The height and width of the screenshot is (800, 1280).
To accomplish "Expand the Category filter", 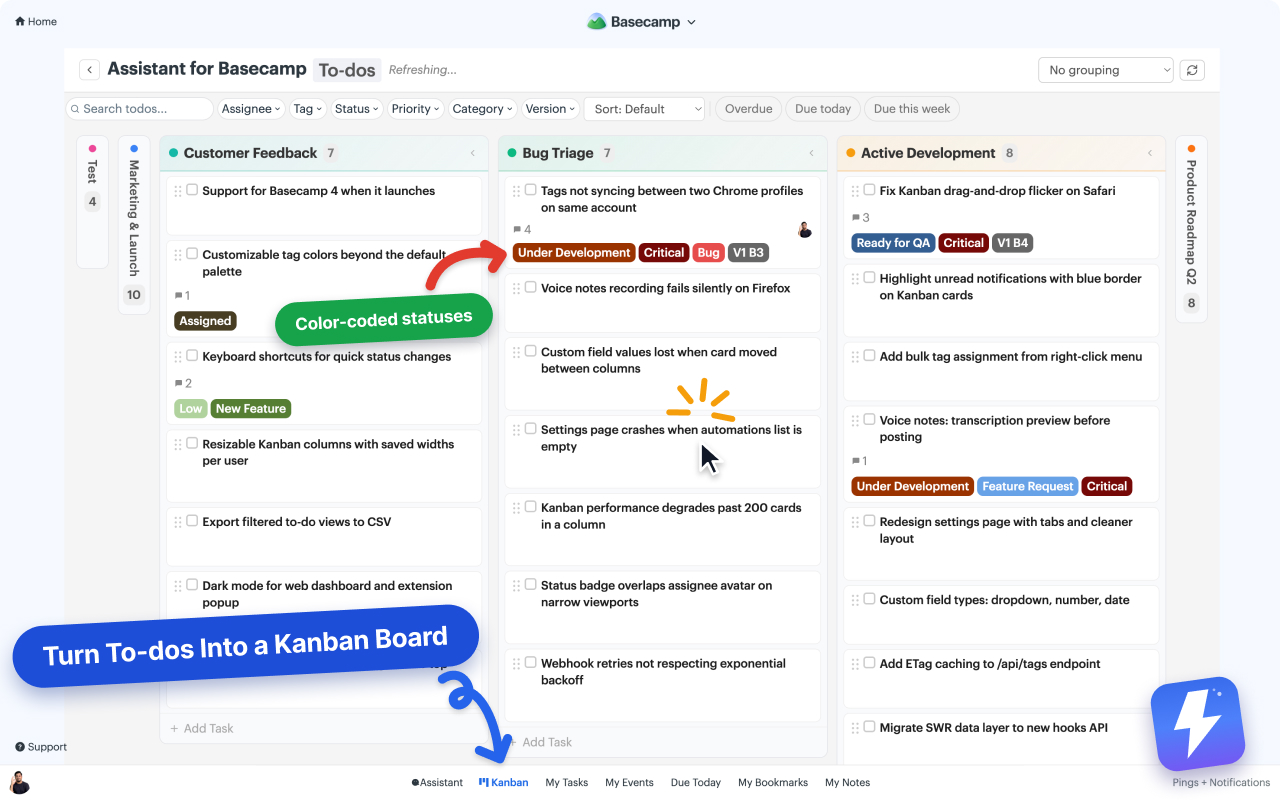I will coord(482,109).
